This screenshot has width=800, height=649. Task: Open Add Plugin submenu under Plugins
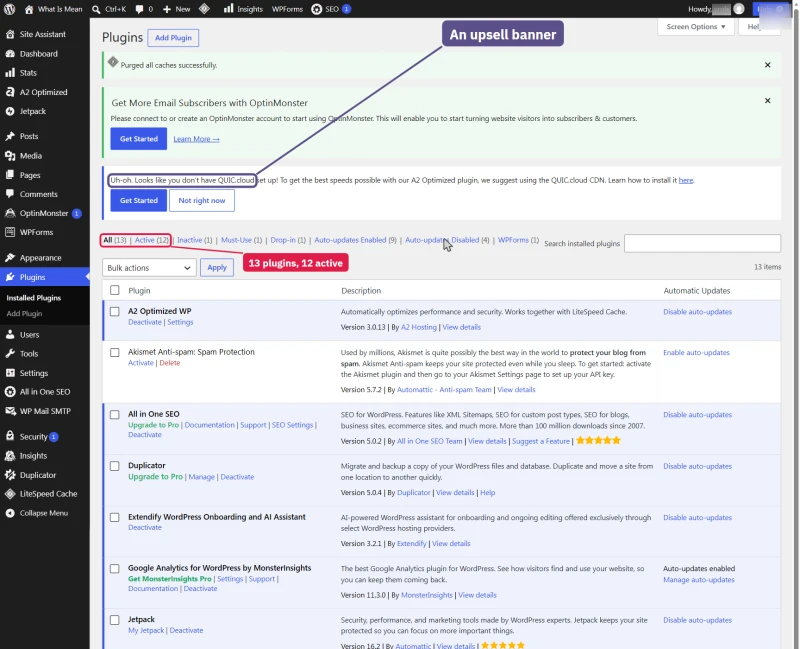coord(24,314)
